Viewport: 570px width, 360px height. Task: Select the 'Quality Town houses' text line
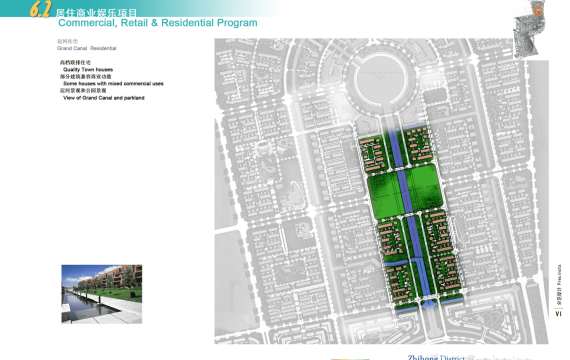[88, 69]
